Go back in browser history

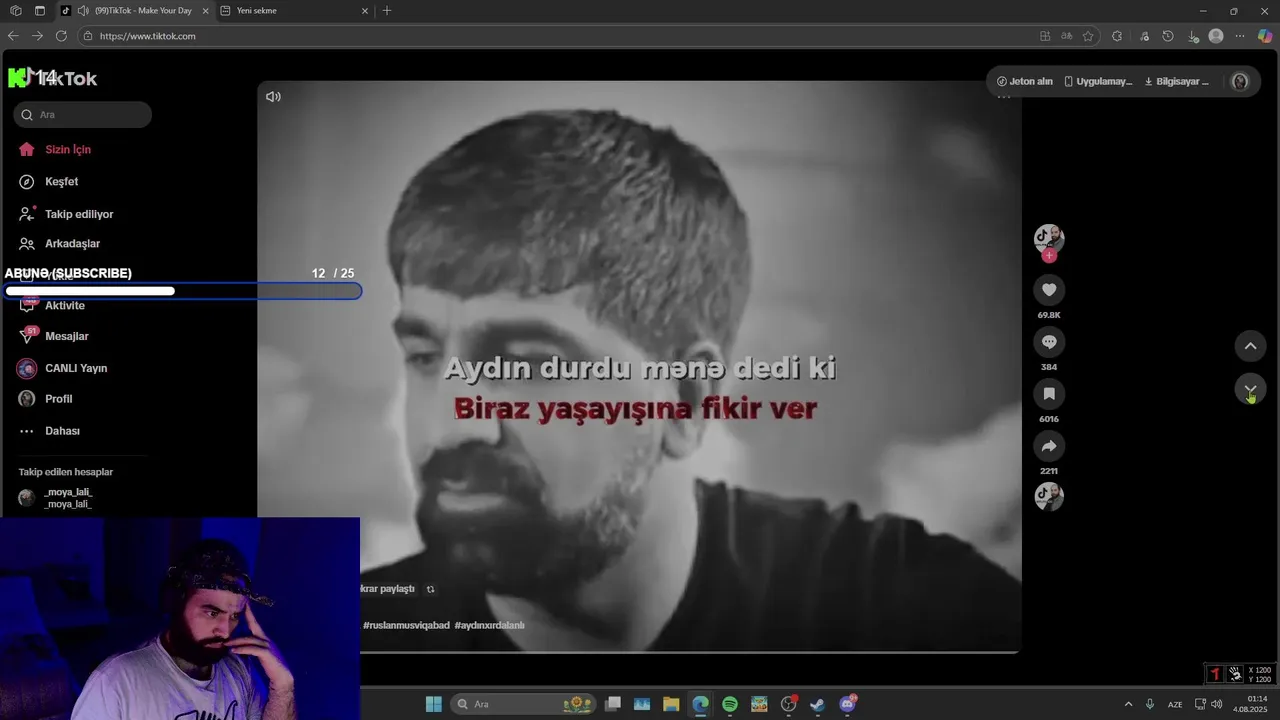click(13, 36)
